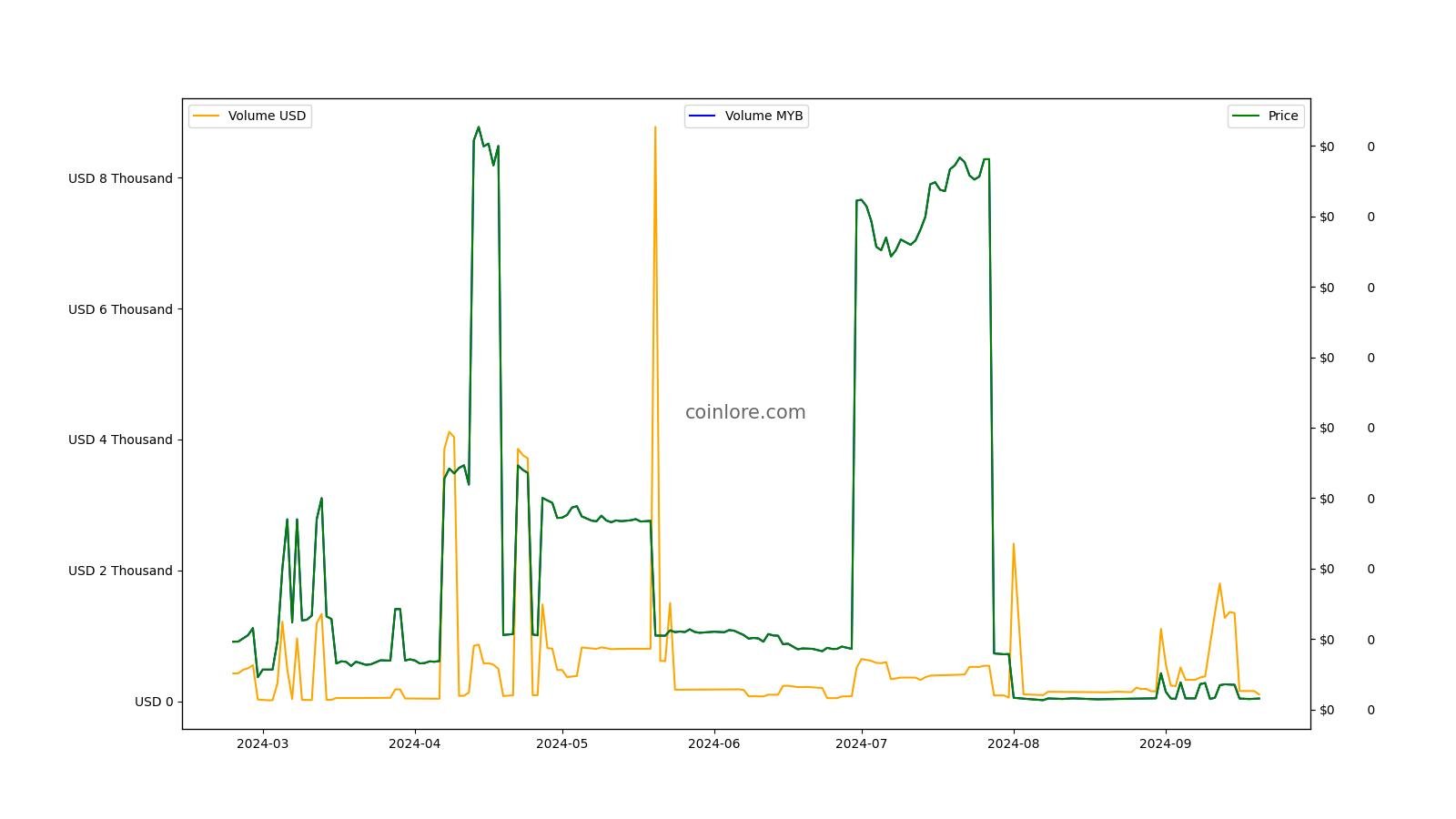Click the 2024-04 date tick label
The height and width of the screenshot is (819, 1456).
point(415,743)
